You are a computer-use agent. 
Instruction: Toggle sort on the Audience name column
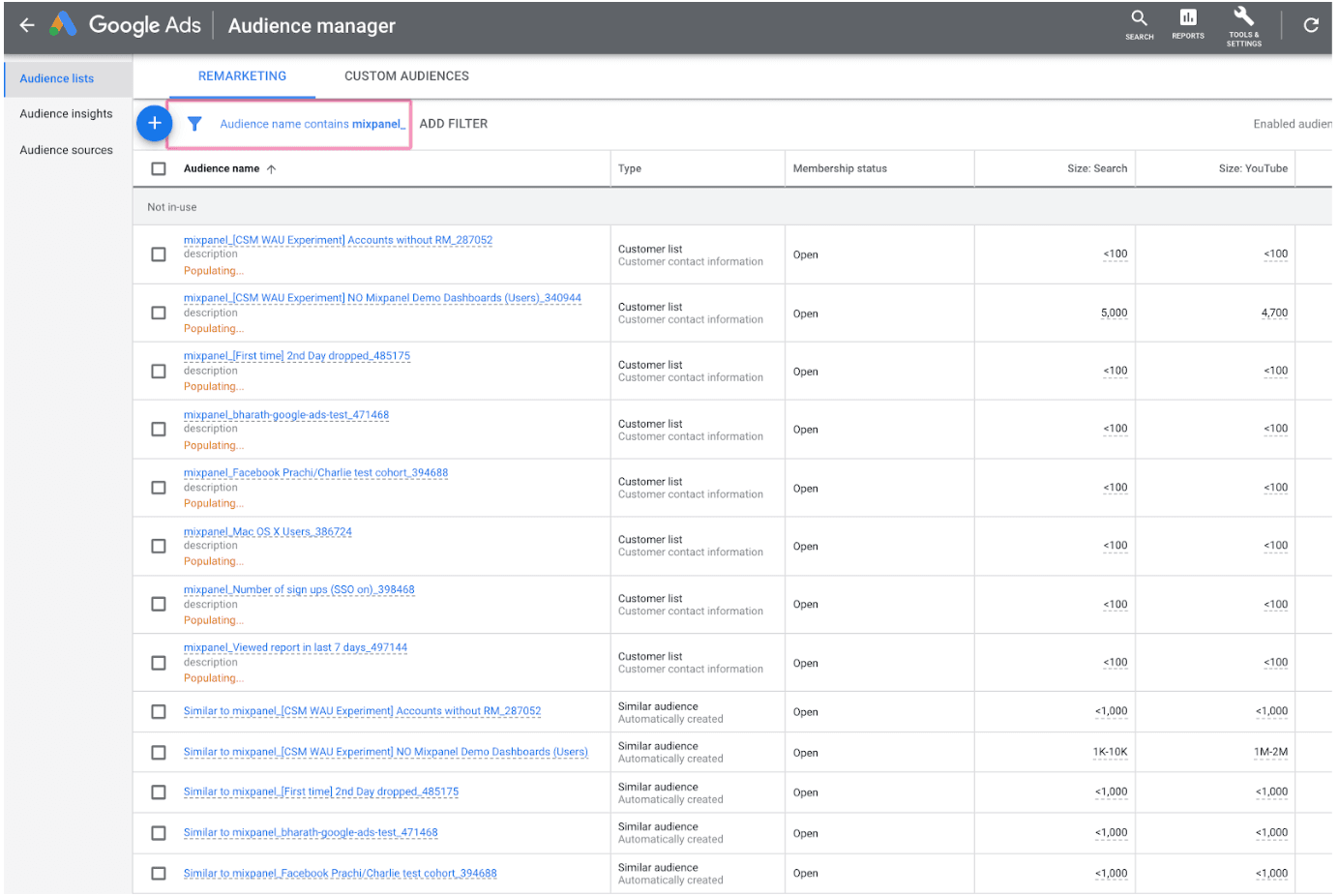click(222, 167)
